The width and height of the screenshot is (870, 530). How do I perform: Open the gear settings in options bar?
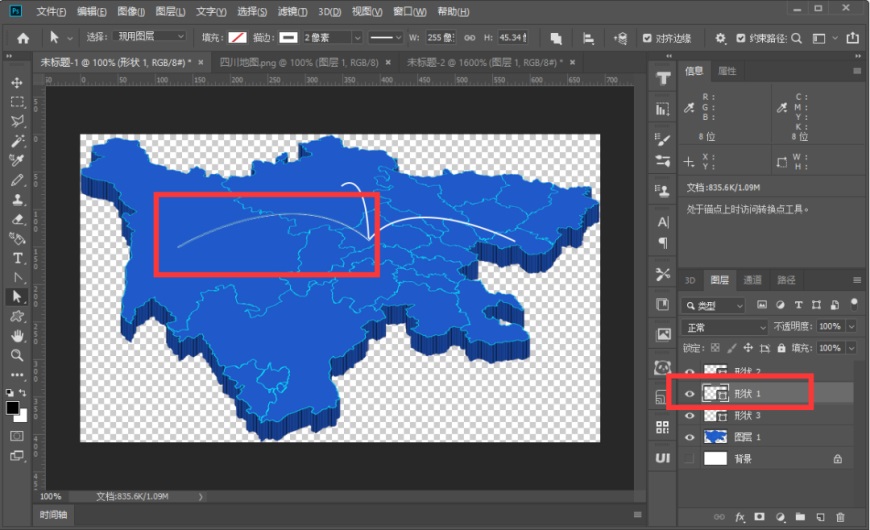point(720,38)
